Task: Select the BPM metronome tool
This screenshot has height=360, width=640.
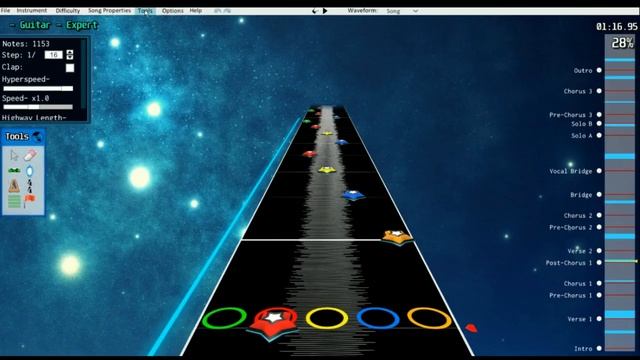Action: tap(14, 186)
